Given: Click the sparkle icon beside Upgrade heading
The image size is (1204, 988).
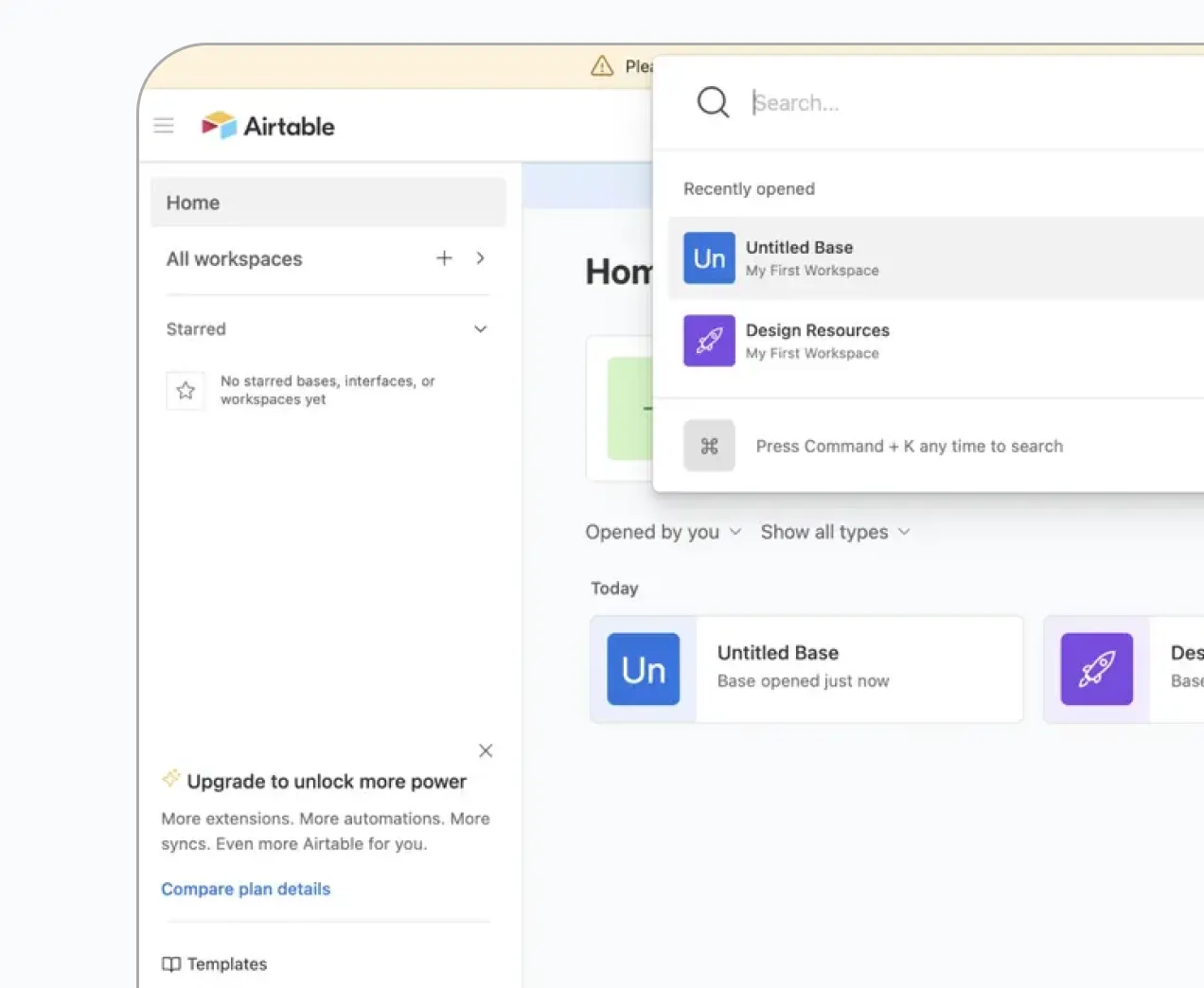Looking at the screenshot, I should tap(171, 779).
